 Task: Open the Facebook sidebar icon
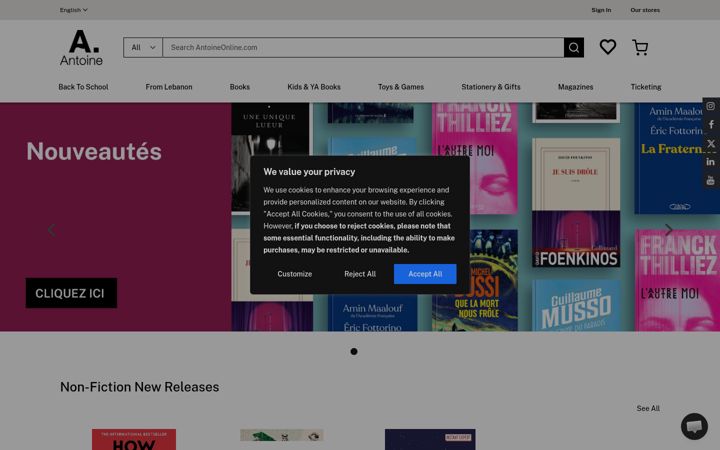(x=710, y=124)
